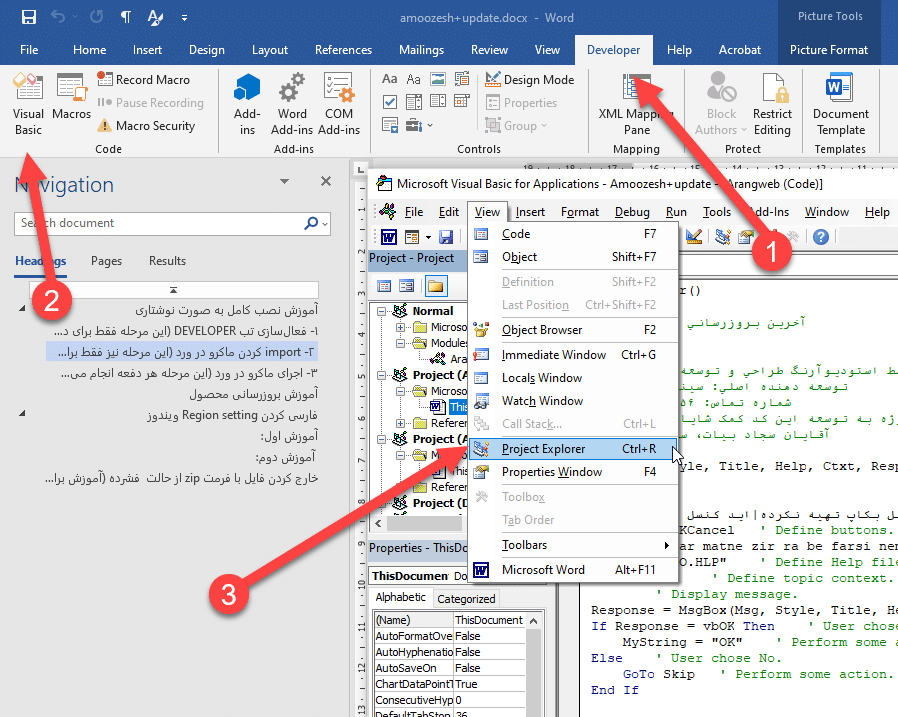Open the Toolbars submenu arrow
Viewport: 898px width, 717px height.
666,545
